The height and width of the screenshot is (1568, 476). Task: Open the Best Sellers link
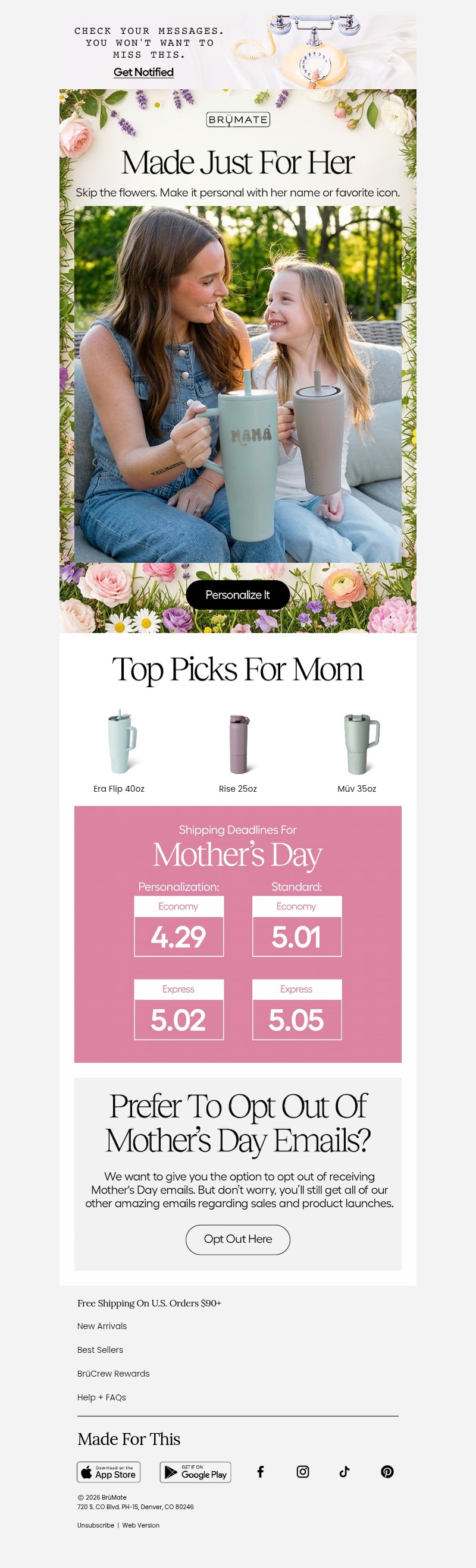pos(100,1349)
